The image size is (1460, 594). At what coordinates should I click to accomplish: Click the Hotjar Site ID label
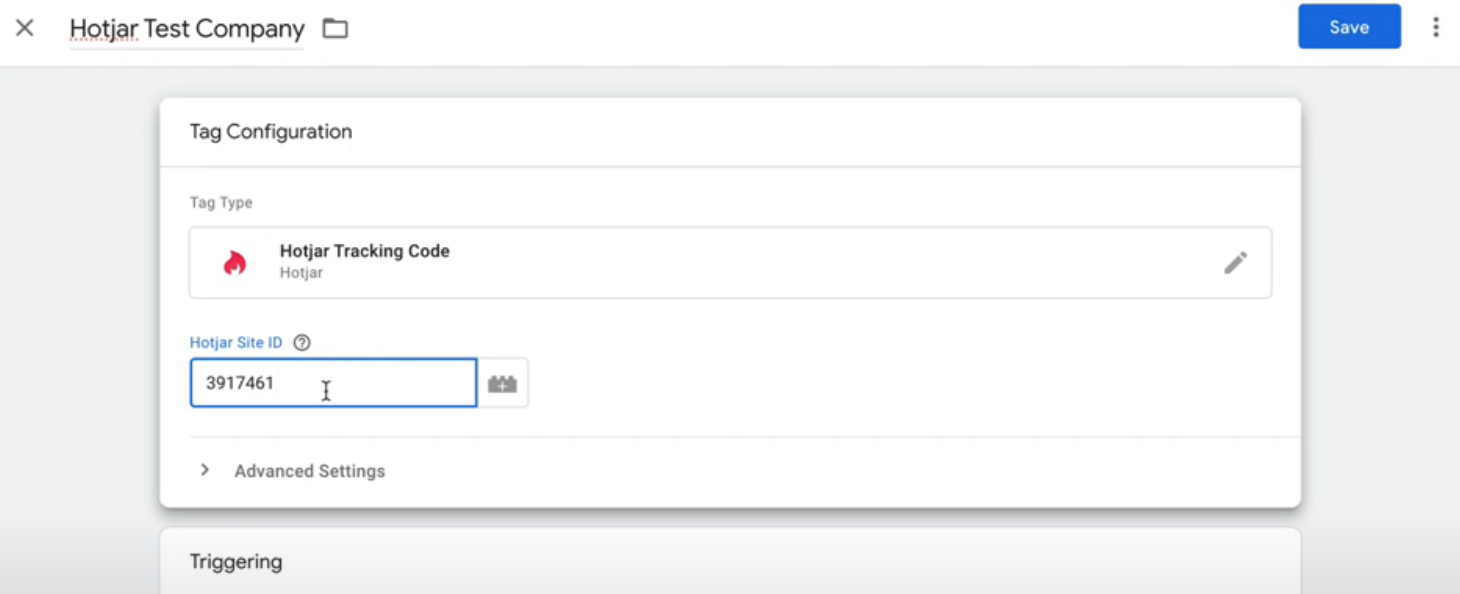236,342
